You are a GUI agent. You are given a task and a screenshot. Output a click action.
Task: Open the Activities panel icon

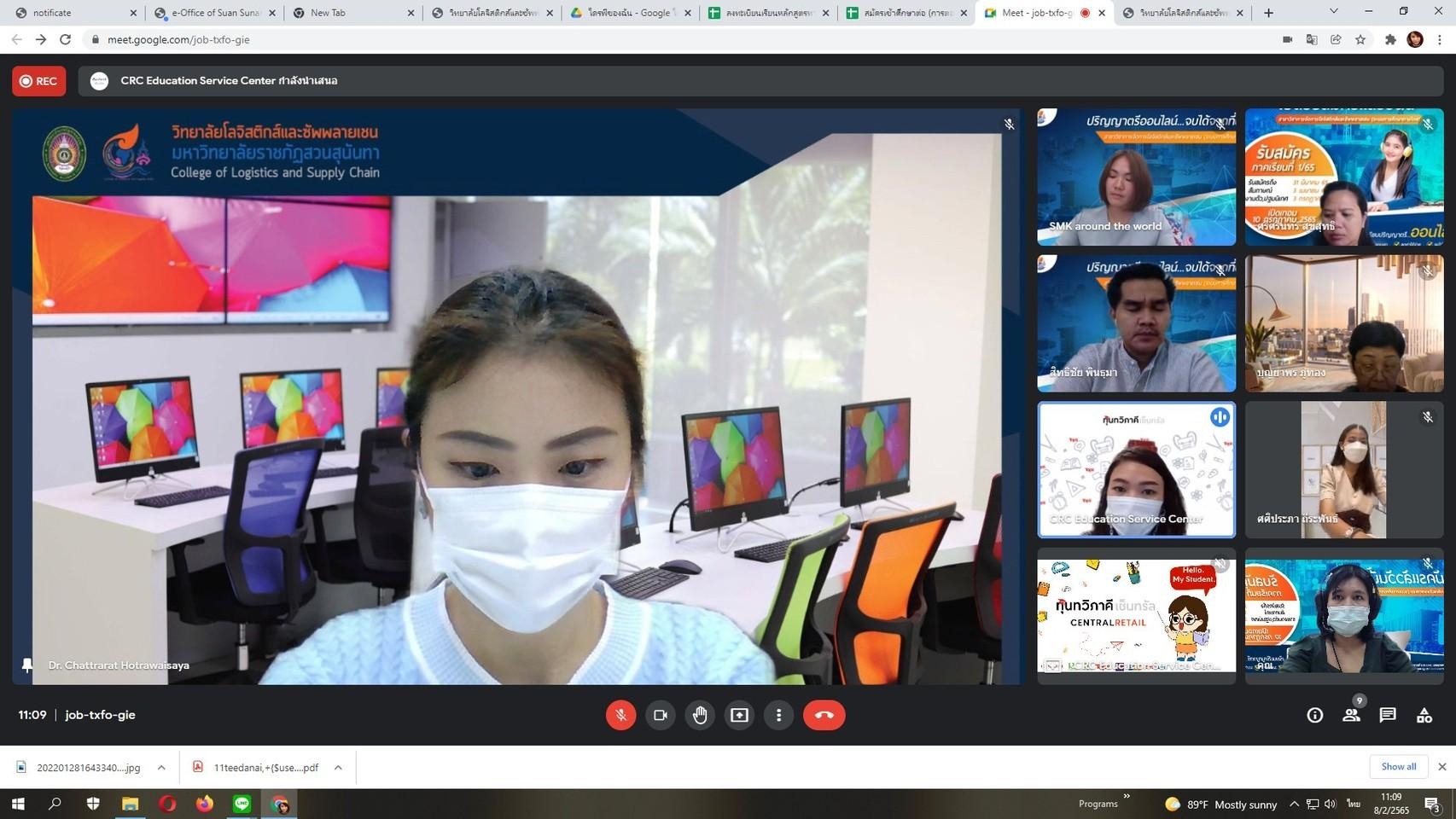pos(1424,715)
